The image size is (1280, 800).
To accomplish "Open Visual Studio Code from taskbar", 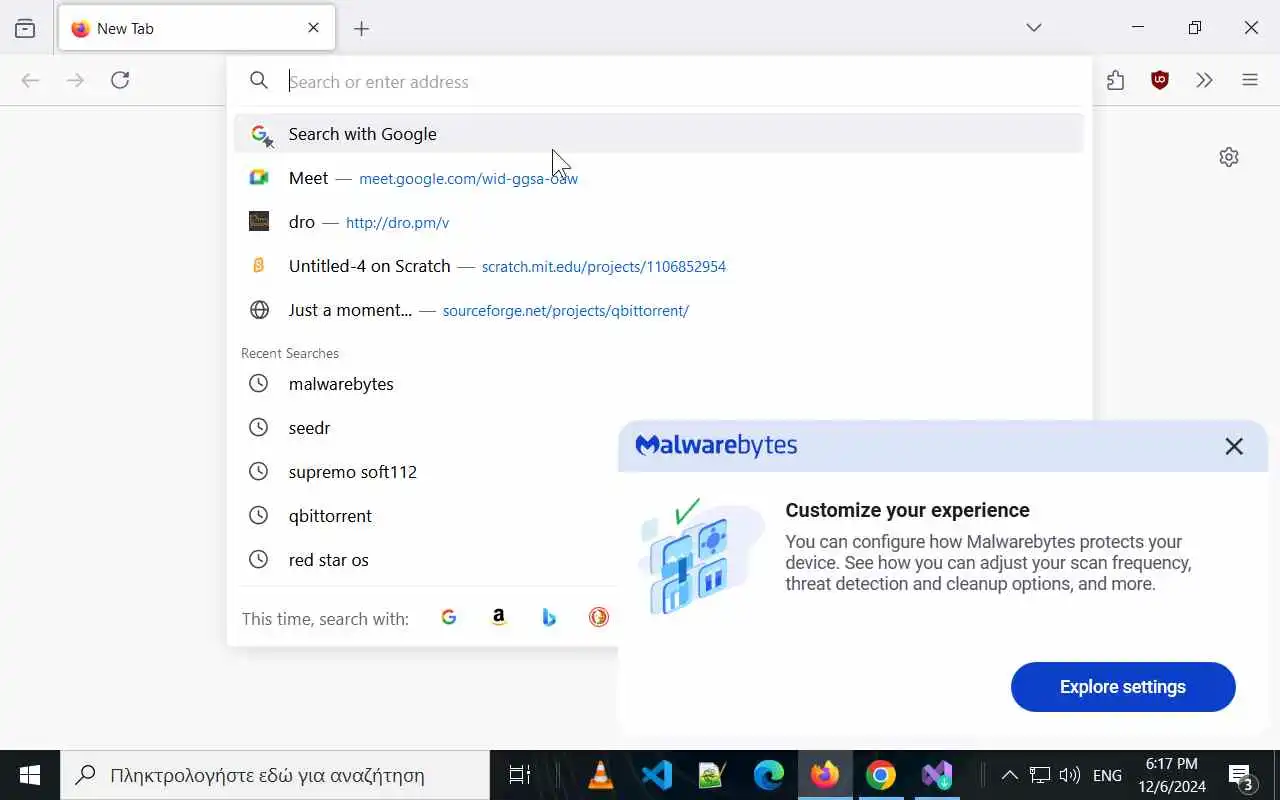I will point(657,775).
